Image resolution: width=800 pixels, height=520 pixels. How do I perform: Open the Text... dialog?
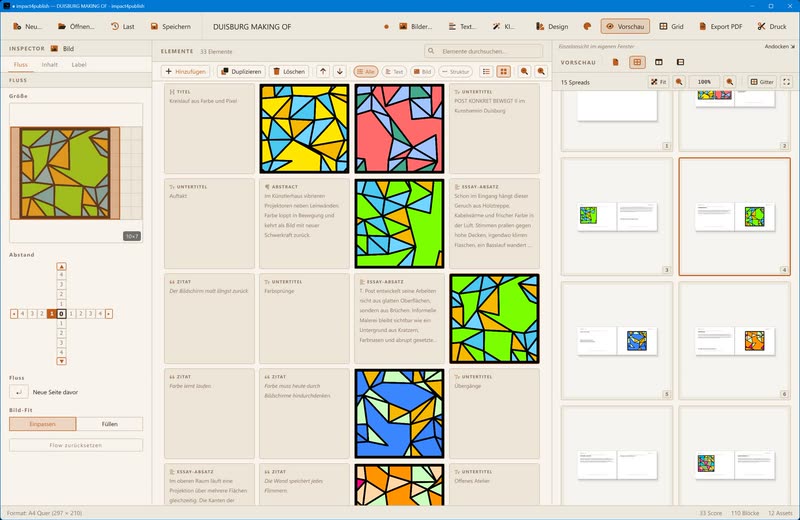(462, 27)
